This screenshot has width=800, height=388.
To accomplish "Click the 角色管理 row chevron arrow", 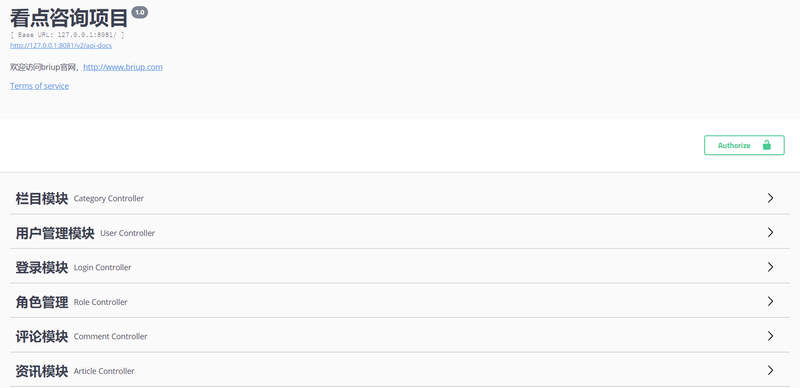I will 770,301.
